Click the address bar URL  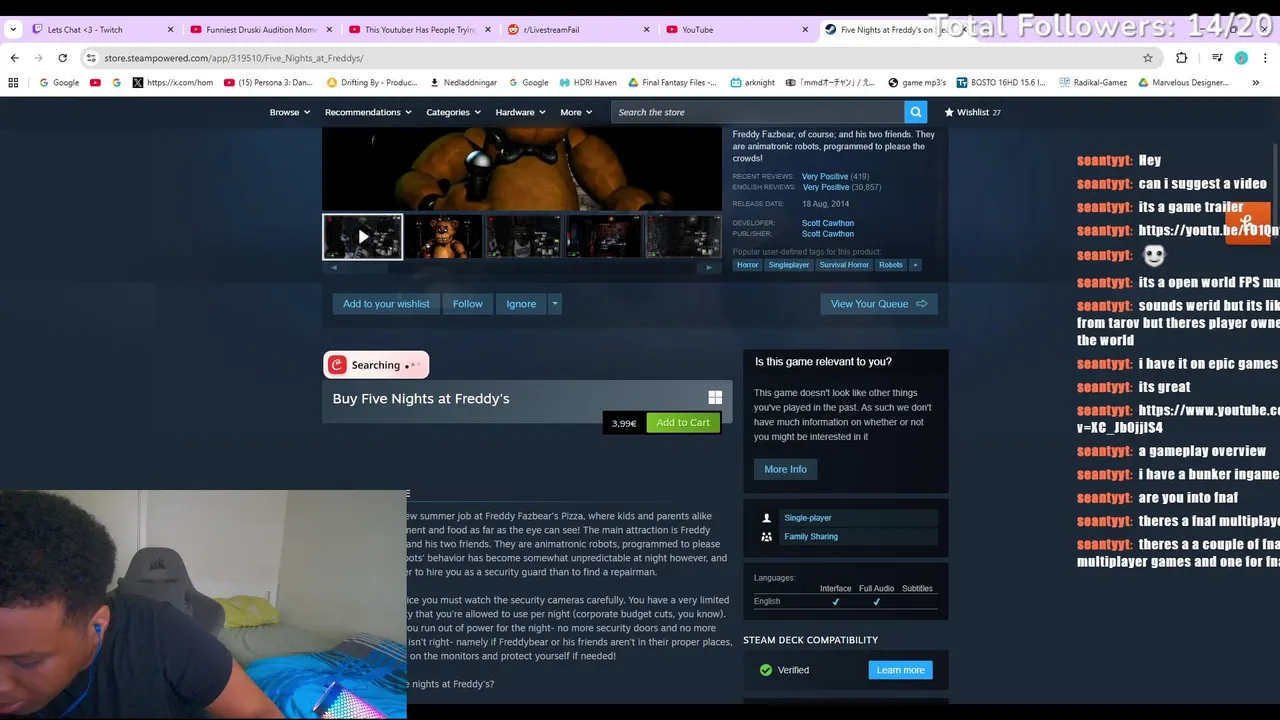click(234, 58)
